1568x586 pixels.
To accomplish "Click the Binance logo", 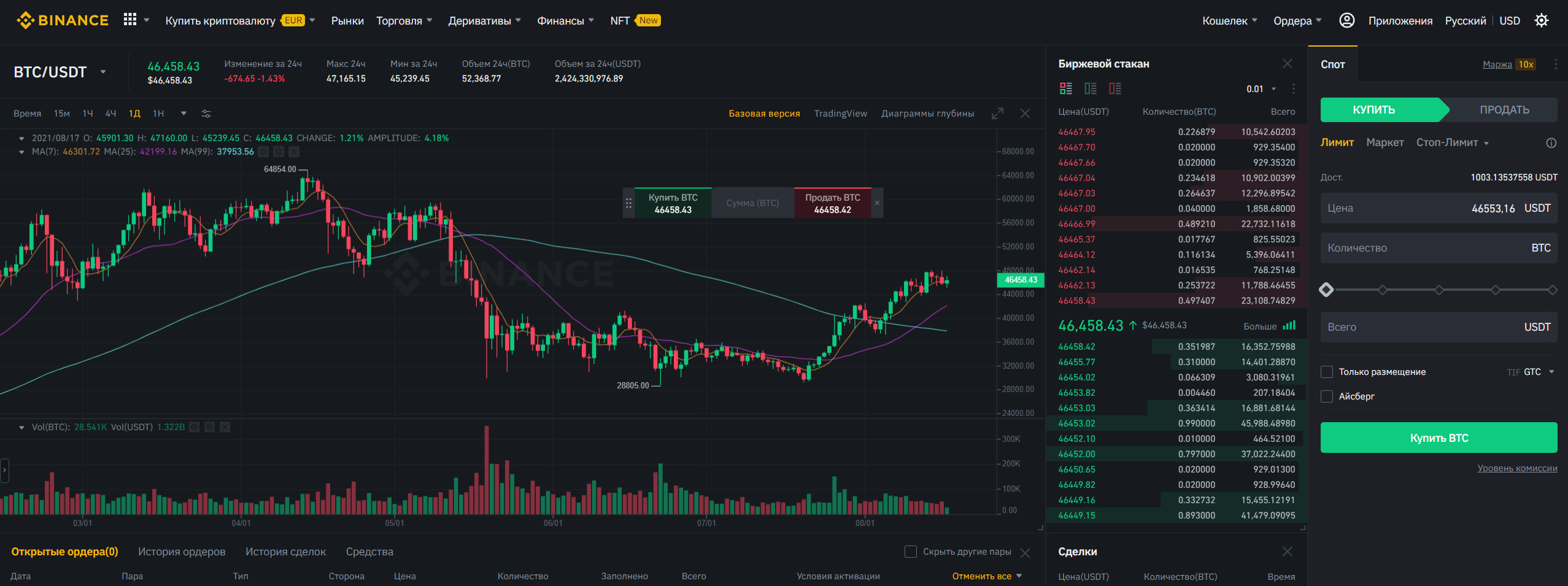I will click(62, 20).
